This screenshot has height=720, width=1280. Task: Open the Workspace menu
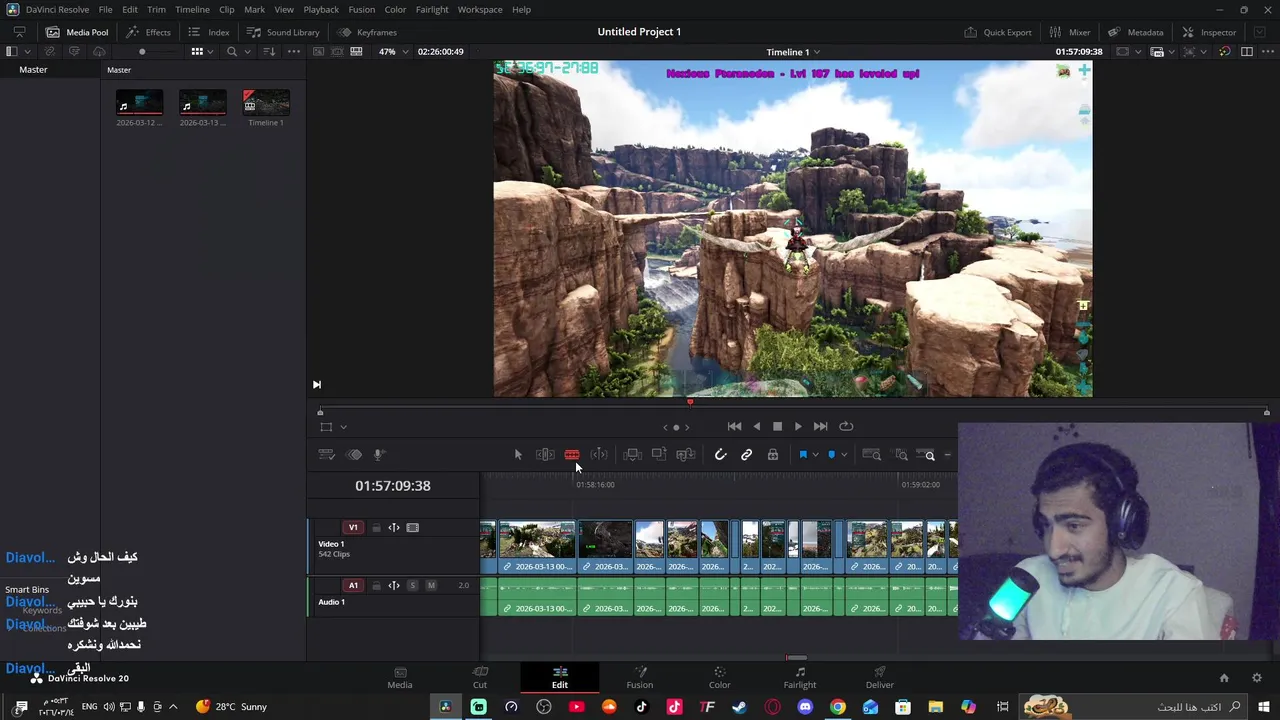[x=480, y=9]
